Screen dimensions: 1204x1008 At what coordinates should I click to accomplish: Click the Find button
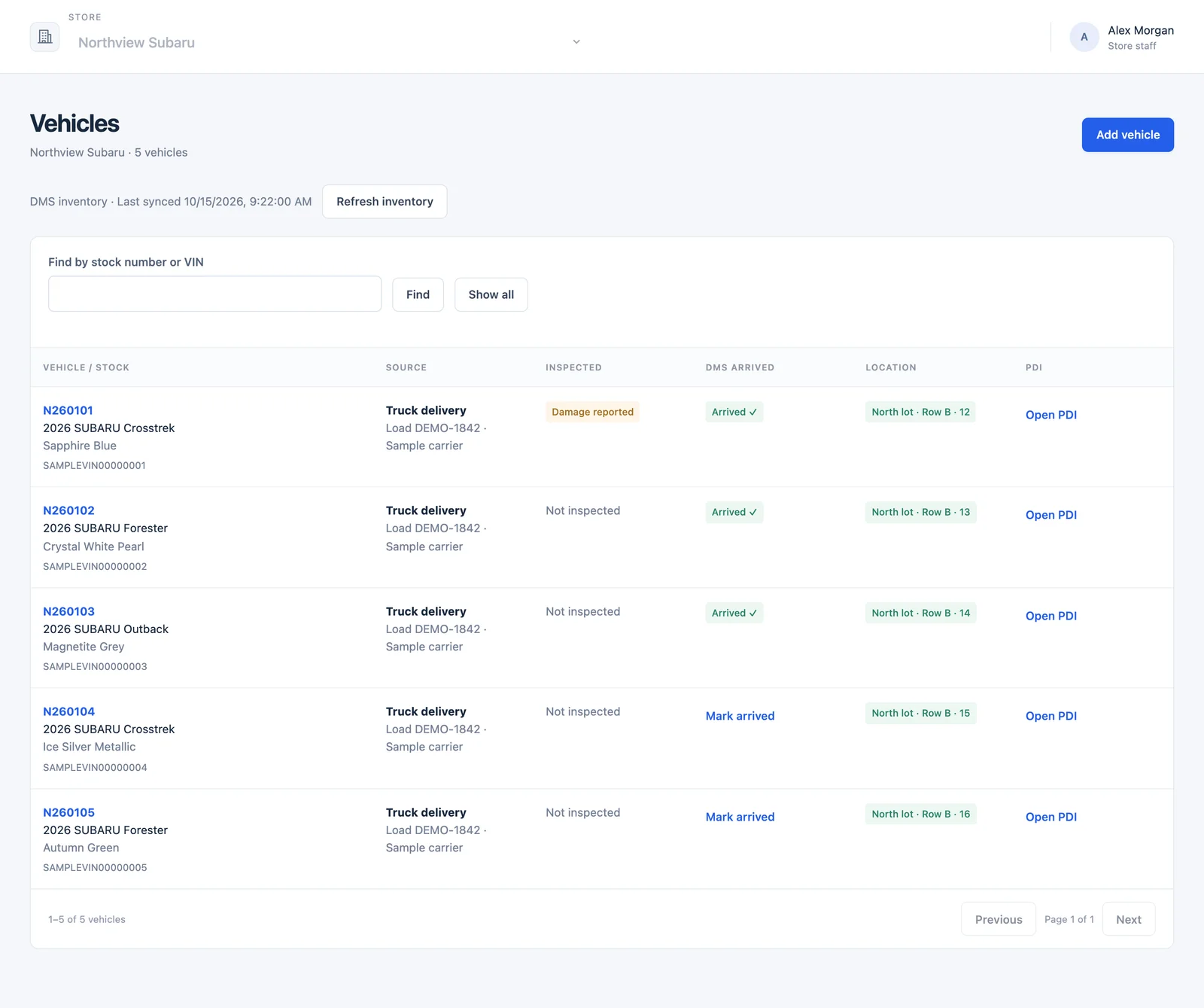tap(418, 294)
